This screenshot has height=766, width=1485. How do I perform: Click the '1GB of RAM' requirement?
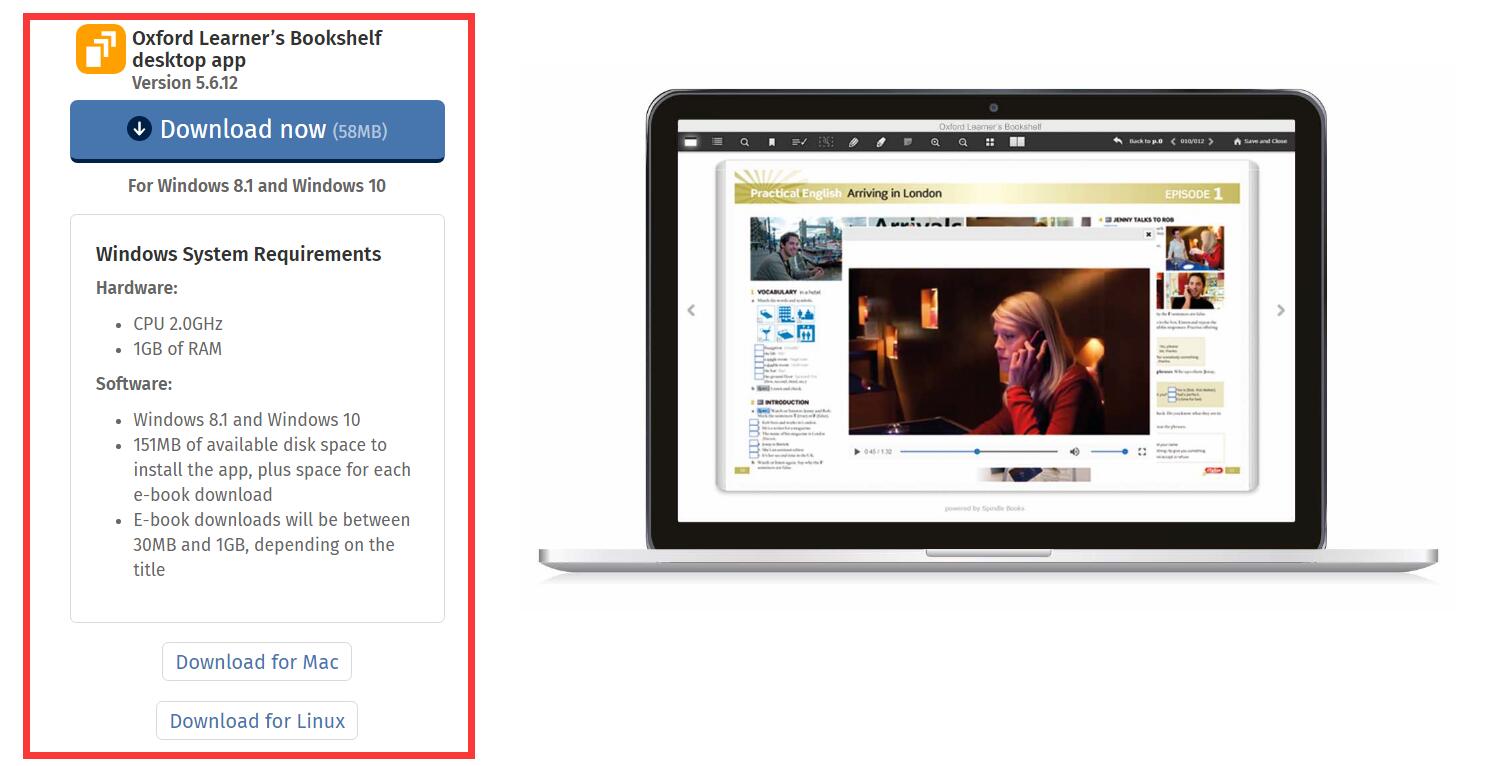pyautogui.click(x=178, y=349)
